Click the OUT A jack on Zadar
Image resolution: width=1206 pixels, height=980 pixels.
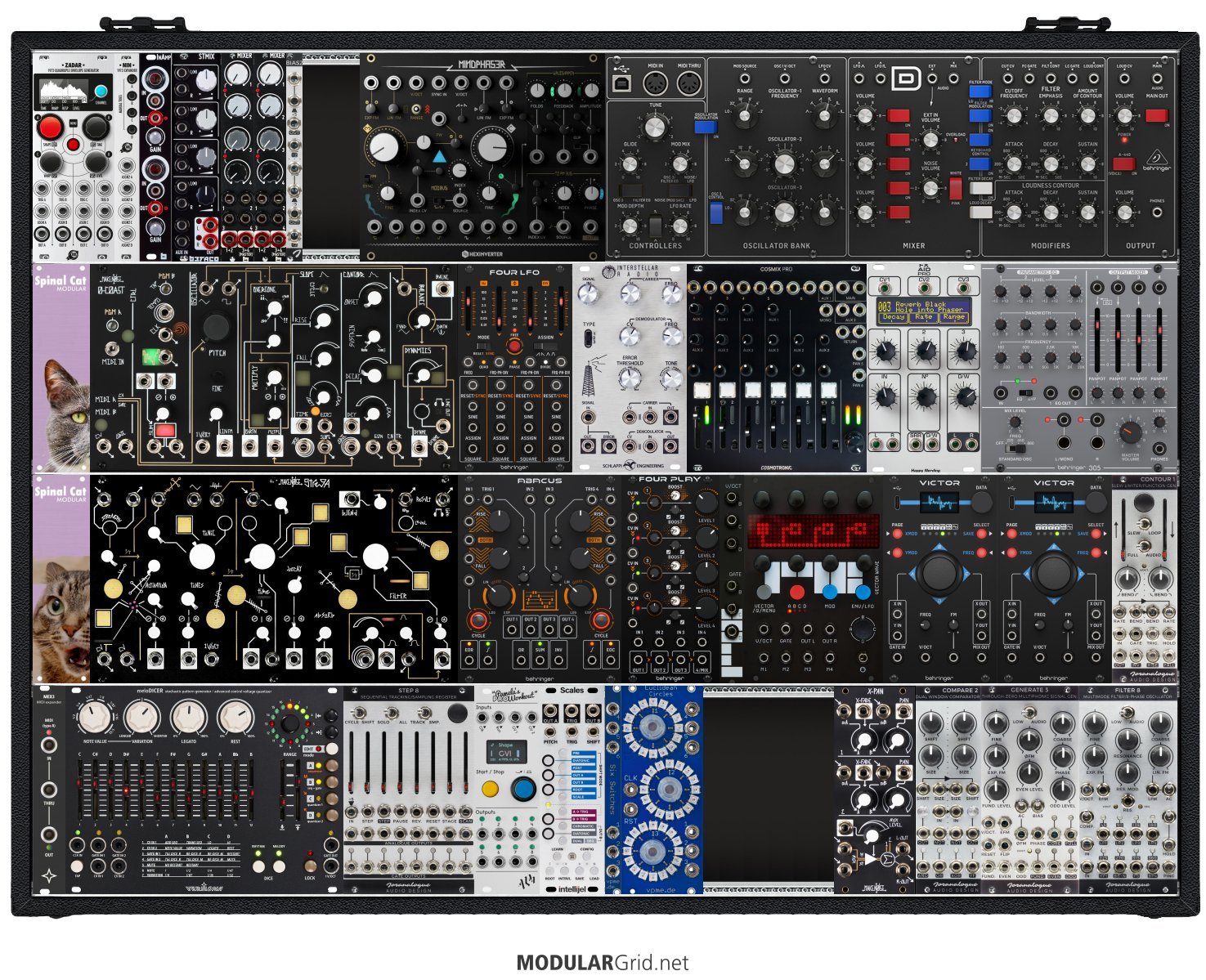pyautogui.click(x=41, y=234)
